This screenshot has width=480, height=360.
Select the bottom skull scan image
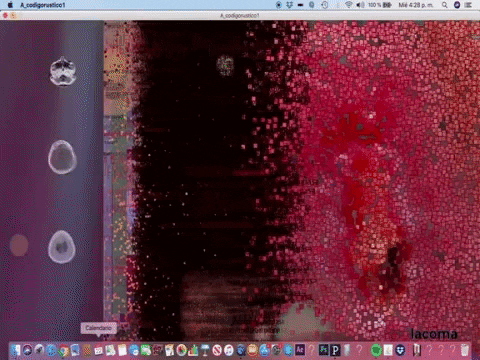[x=62, y=247]
